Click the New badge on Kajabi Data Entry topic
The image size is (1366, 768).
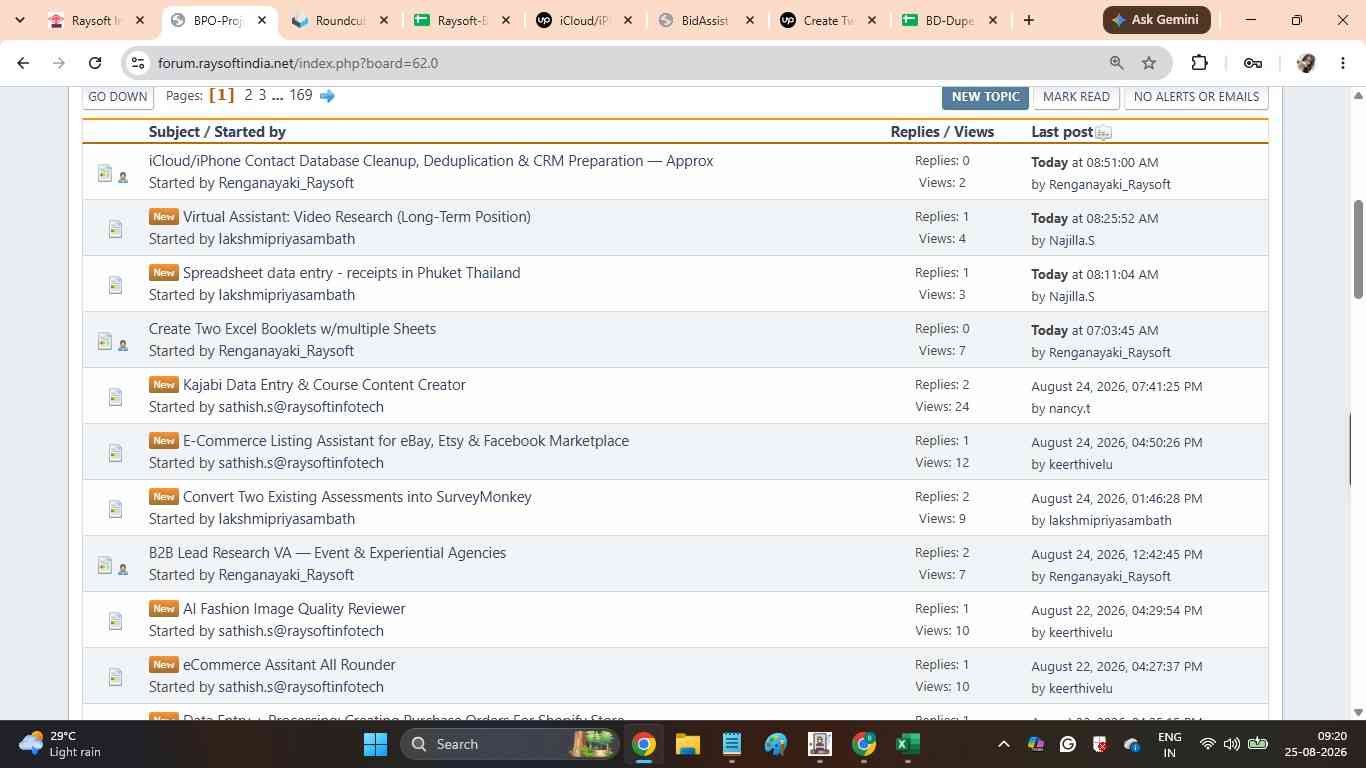164,385
